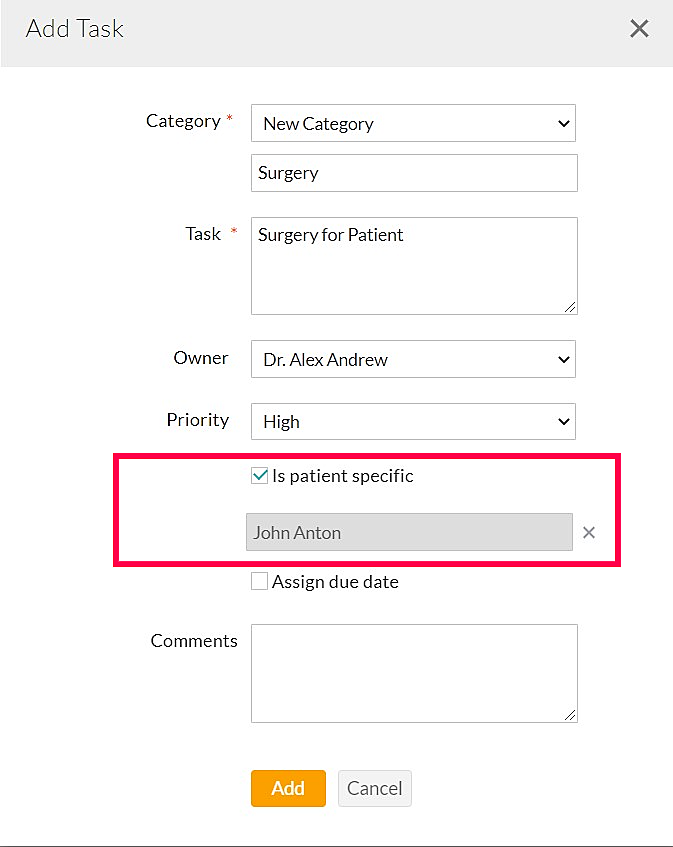Click the Priority dropdown arrow

pyautogui.click(x=565, y=421)
